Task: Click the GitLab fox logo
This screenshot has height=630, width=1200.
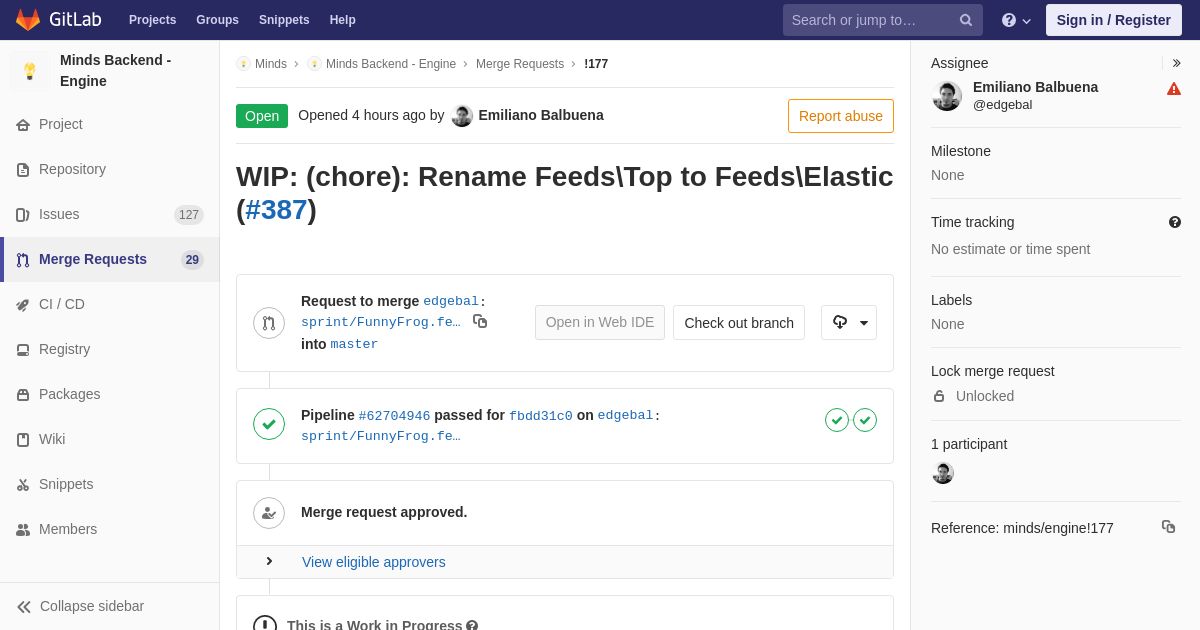Action: pos(28,20)
